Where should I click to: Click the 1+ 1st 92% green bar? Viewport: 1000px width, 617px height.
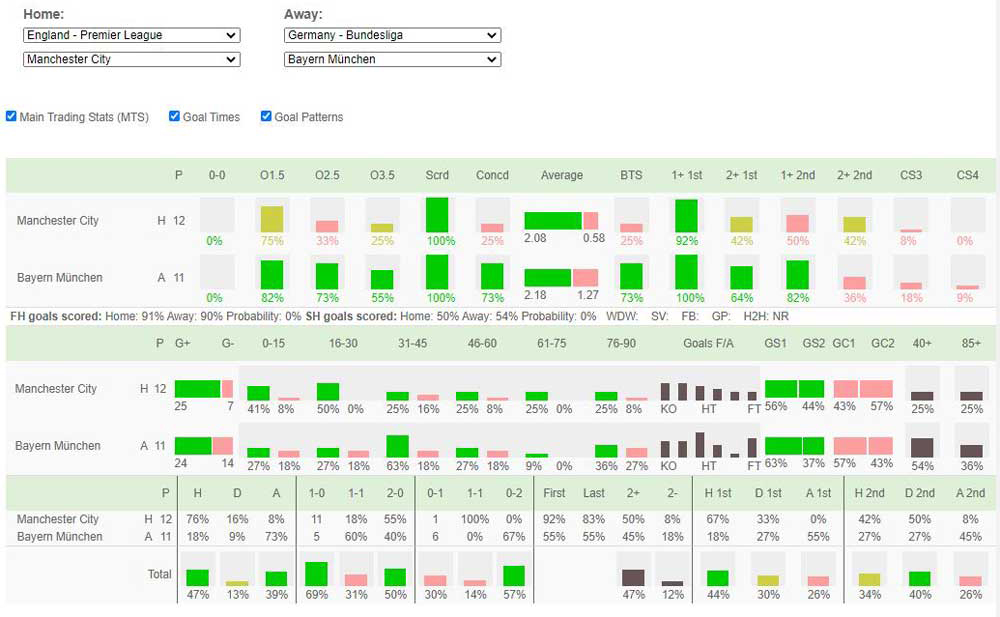(686, 213)
